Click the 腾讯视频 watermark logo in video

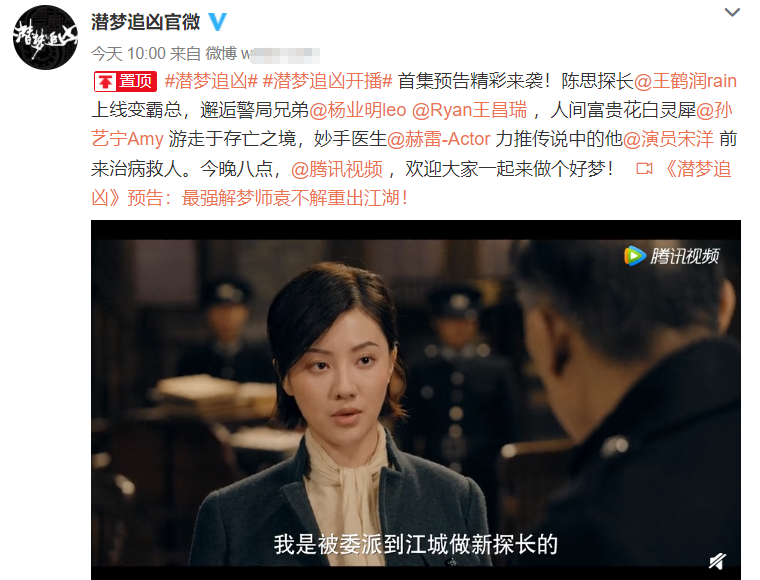tap(671, 256)
